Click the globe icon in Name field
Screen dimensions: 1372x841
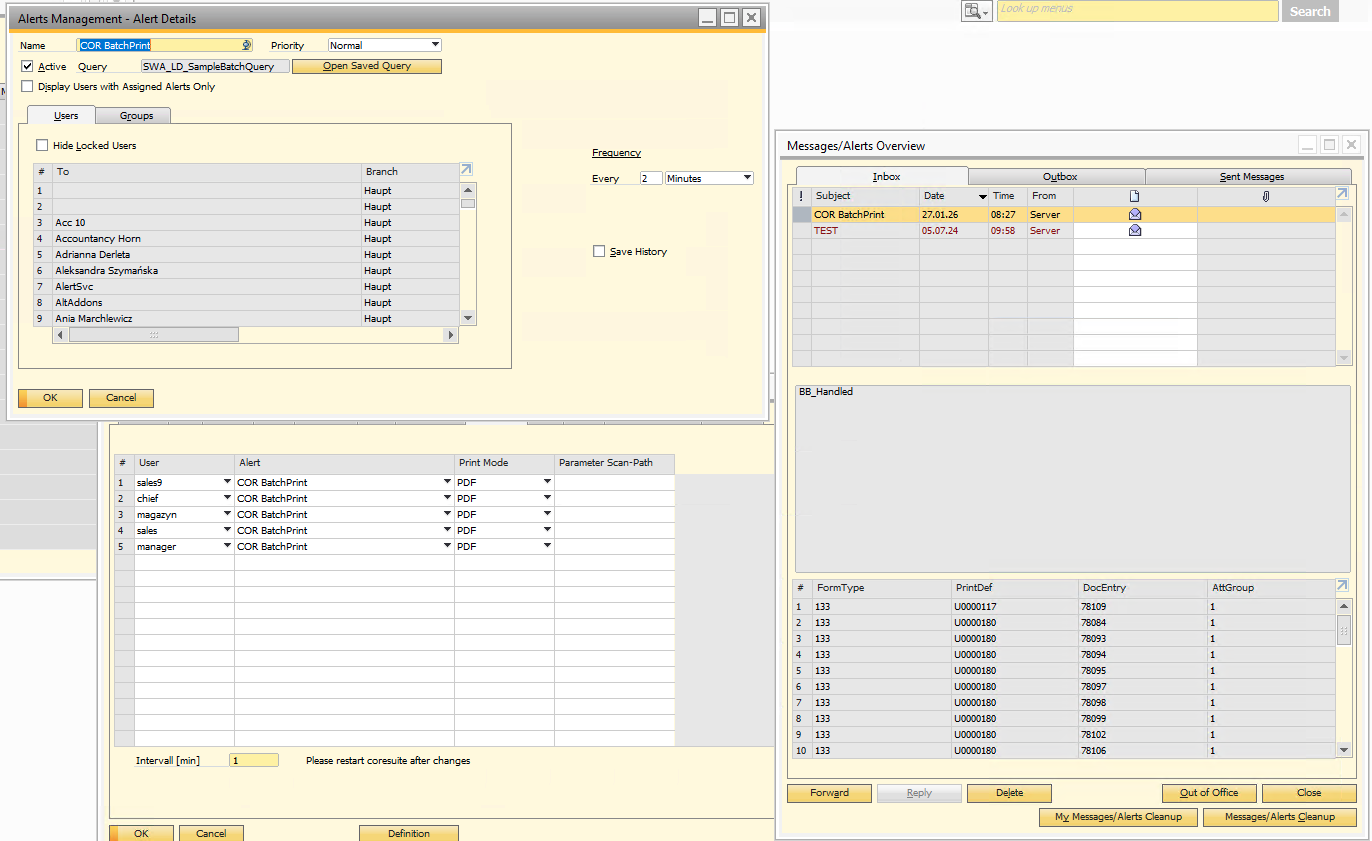point(246,45)
